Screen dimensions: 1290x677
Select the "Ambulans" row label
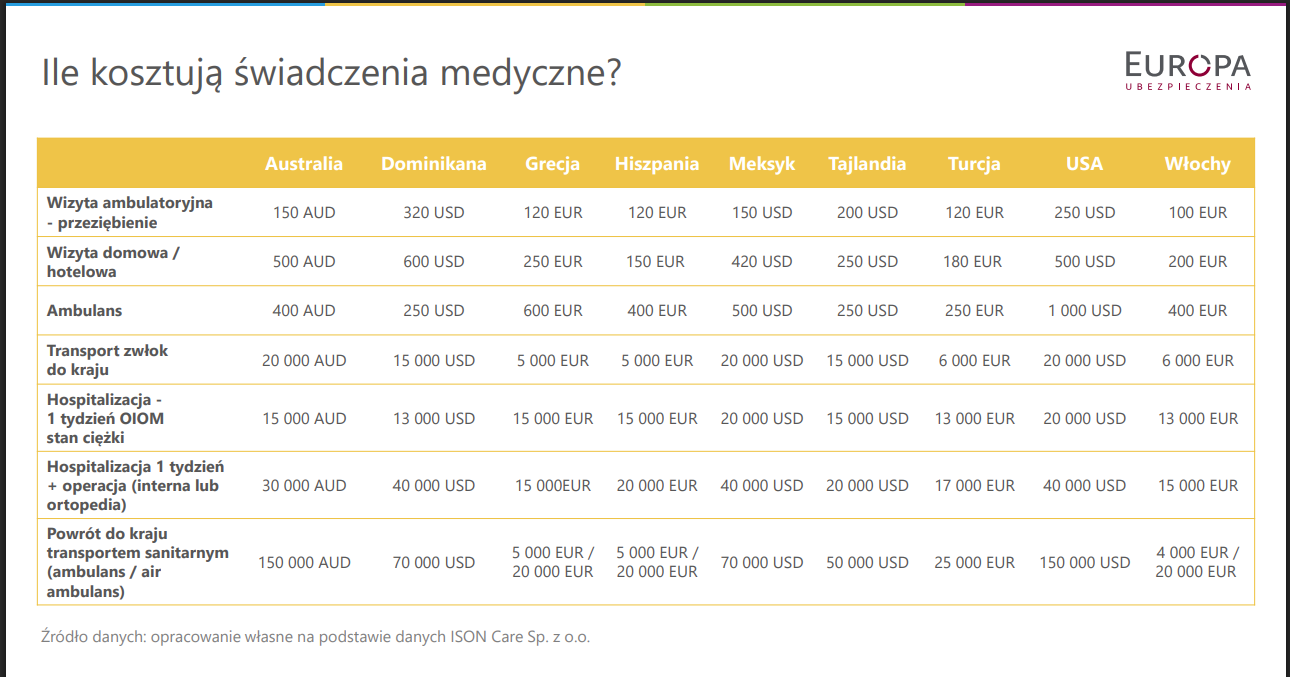click(84, 310)
